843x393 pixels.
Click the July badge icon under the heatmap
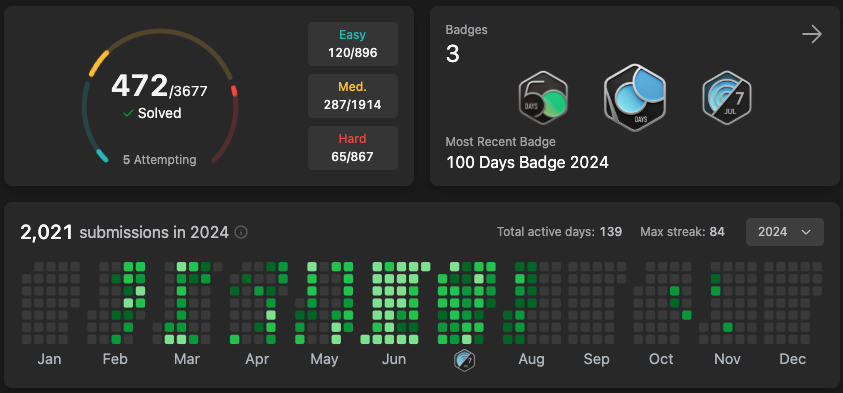click(463, 359)
